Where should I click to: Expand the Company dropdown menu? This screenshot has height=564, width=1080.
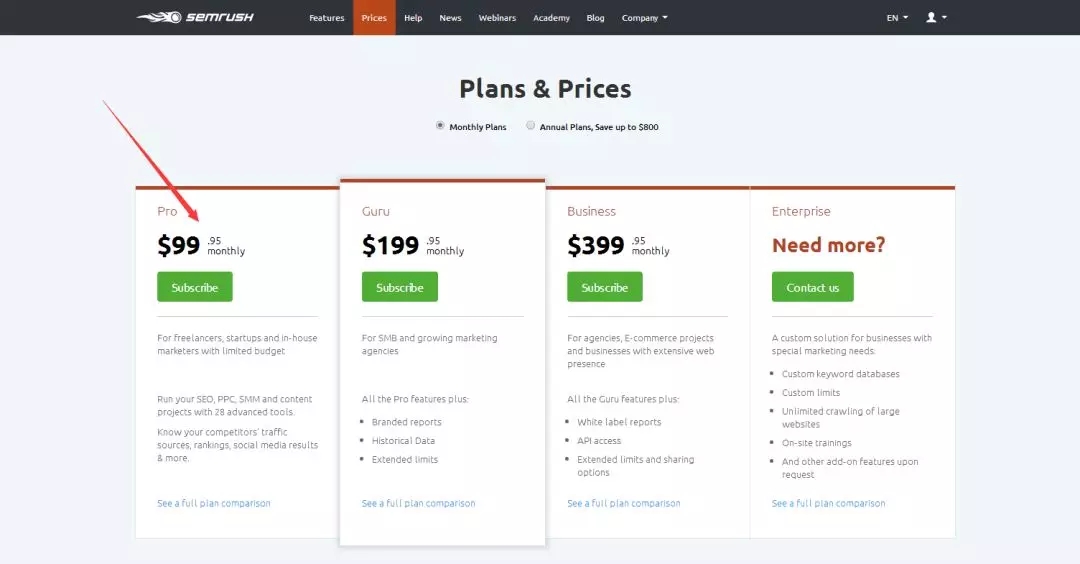pyautogui.click(x=644, y=18)
